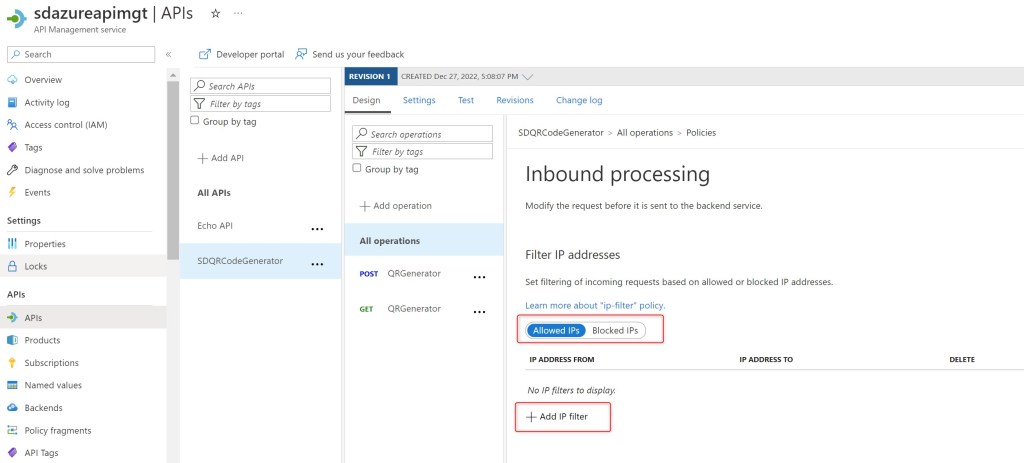Switch to the Settings tab
Viewport: 1024px width, 463px height.
pyautogui.click(x=419, y=100)
